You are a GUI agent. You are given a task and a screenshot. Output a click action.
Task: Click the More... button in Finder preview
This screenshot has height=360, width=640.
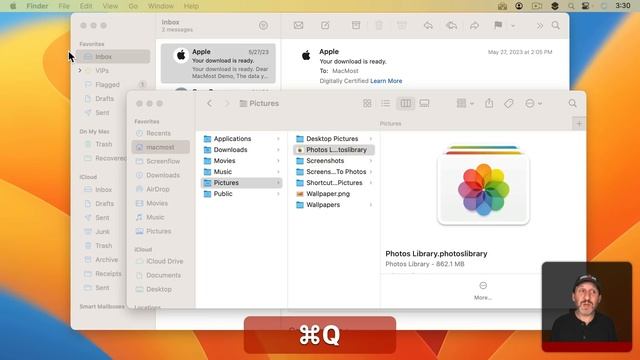point(483,291)
